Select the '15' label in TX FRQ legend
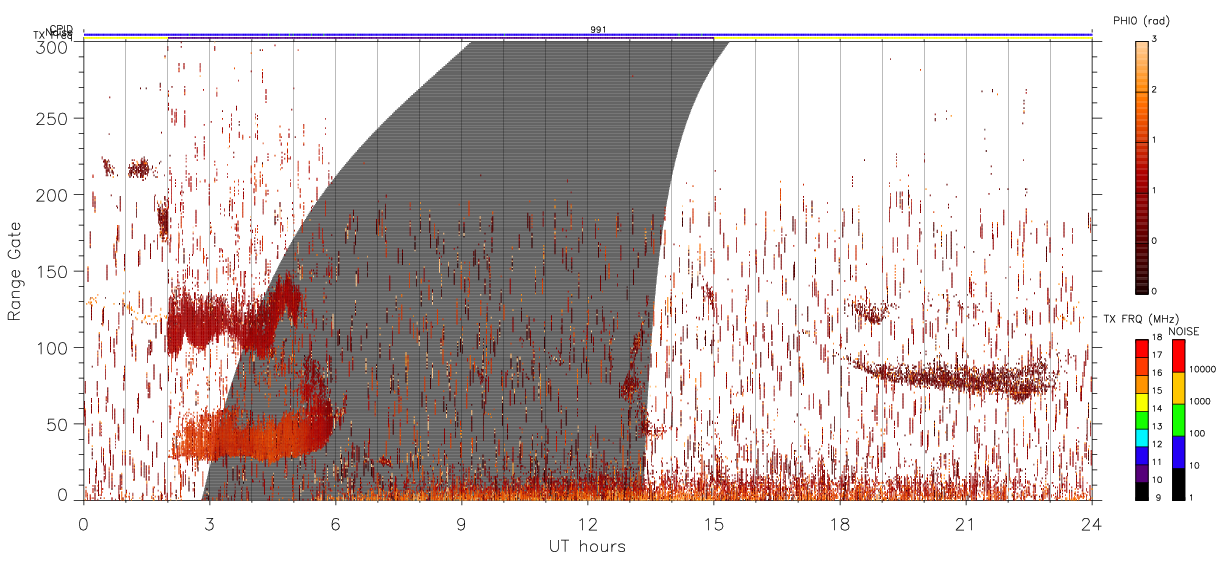The width and height of the screenshot is (1228, 567). click(1157, 393)
